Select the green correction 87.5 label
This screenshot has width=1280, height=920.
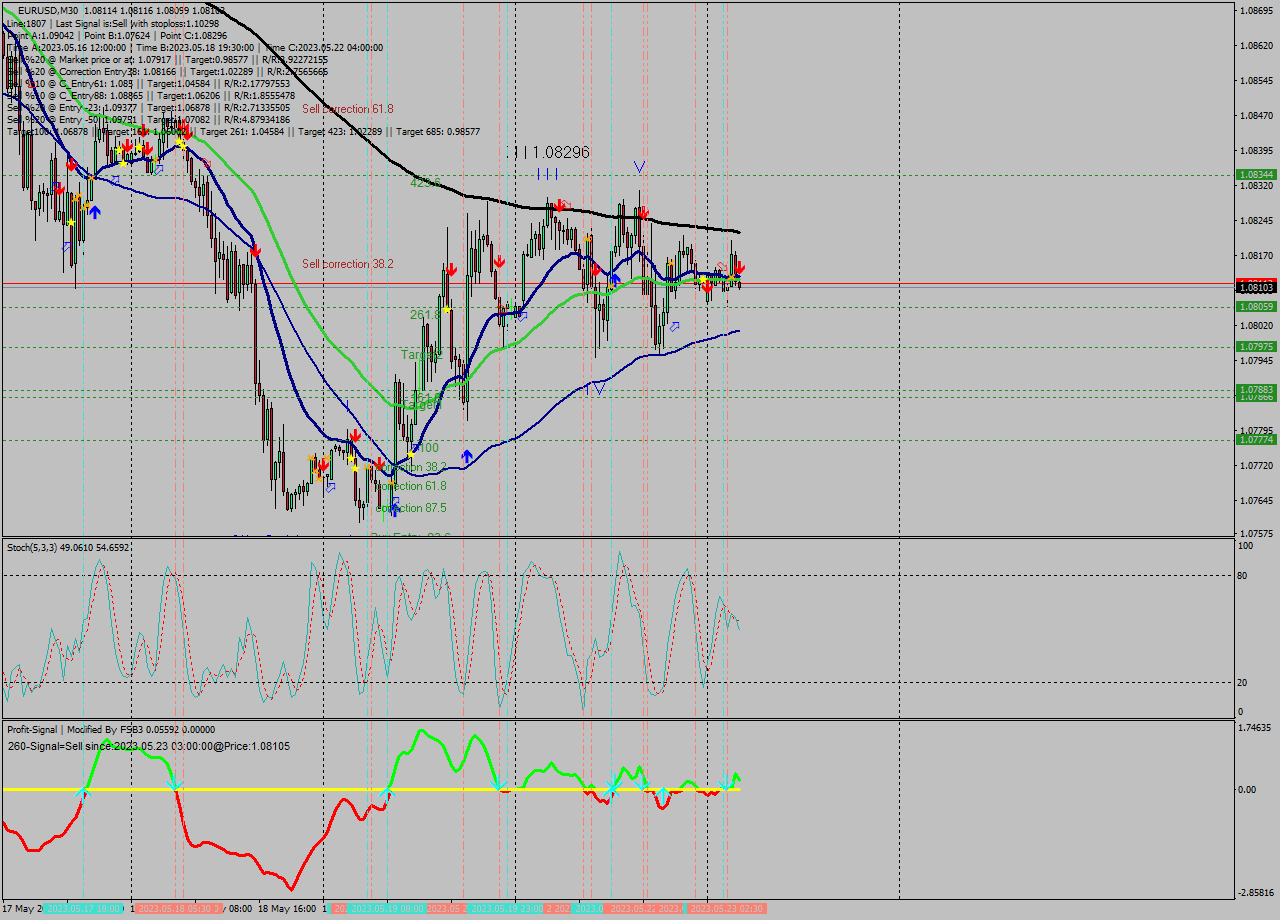(412, 508)
